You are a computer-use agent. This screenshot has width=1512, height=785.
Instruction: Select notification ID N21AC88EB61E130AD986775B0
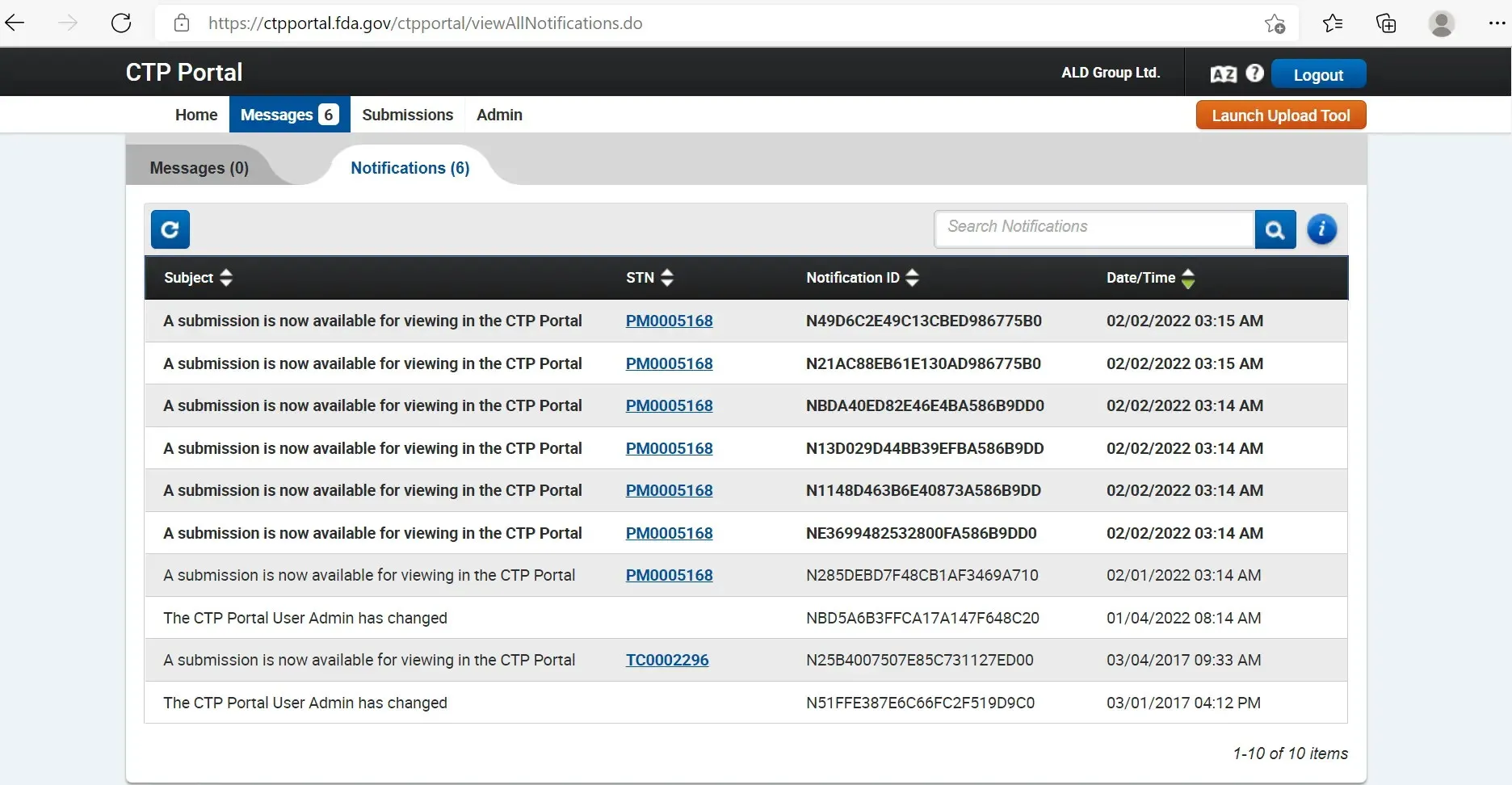[923, 363]
